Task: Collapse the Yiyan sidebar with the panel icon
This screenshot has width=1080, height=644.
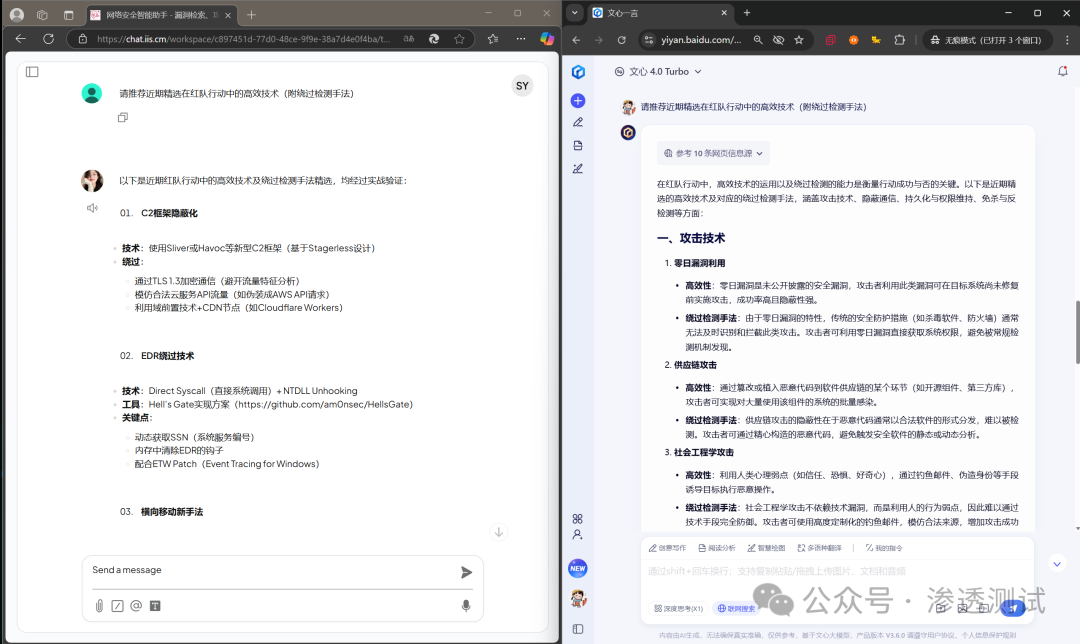Action: pyautogui.click(x=578, y=629)
